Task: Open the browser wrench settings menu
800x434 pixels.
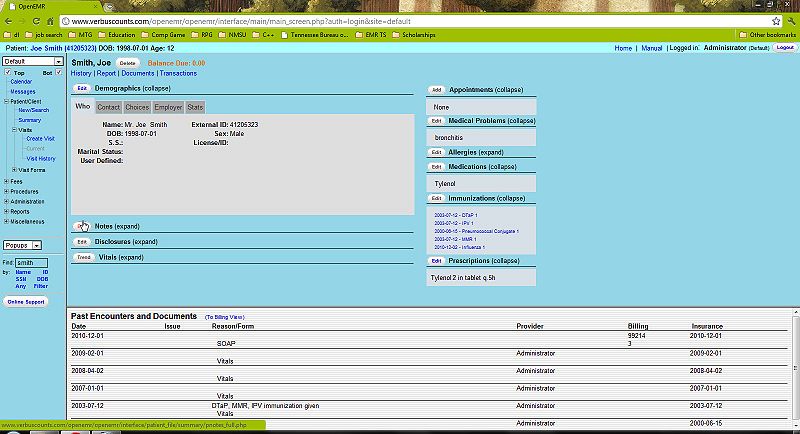Action: (791, 21)
